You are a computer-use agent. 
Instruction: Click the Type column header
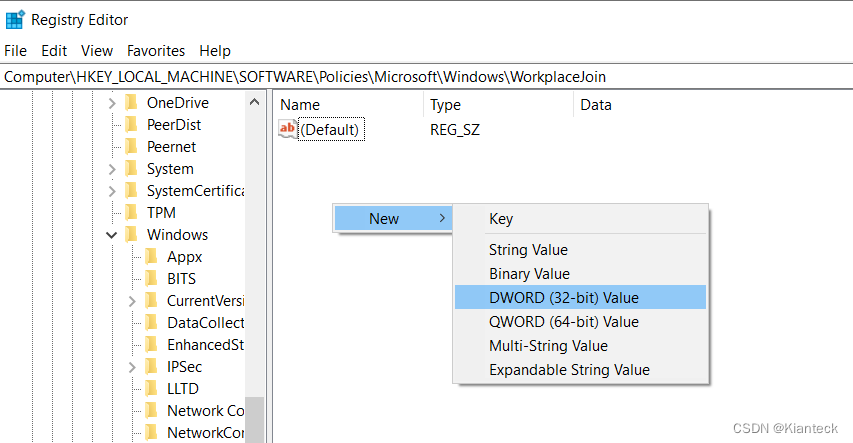click(498, 104)
